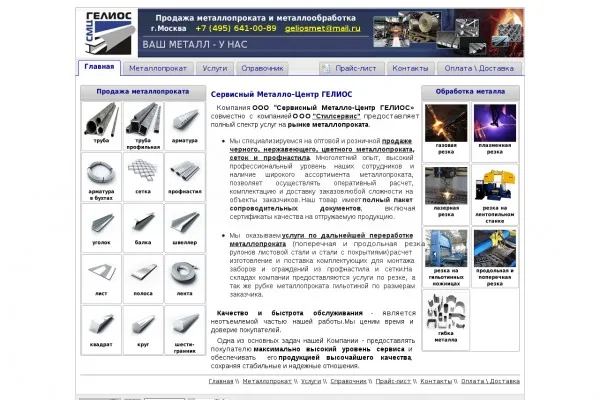Open the Контакты tab
The height and width of the screenshot is (400, 600).
[410, 69]
